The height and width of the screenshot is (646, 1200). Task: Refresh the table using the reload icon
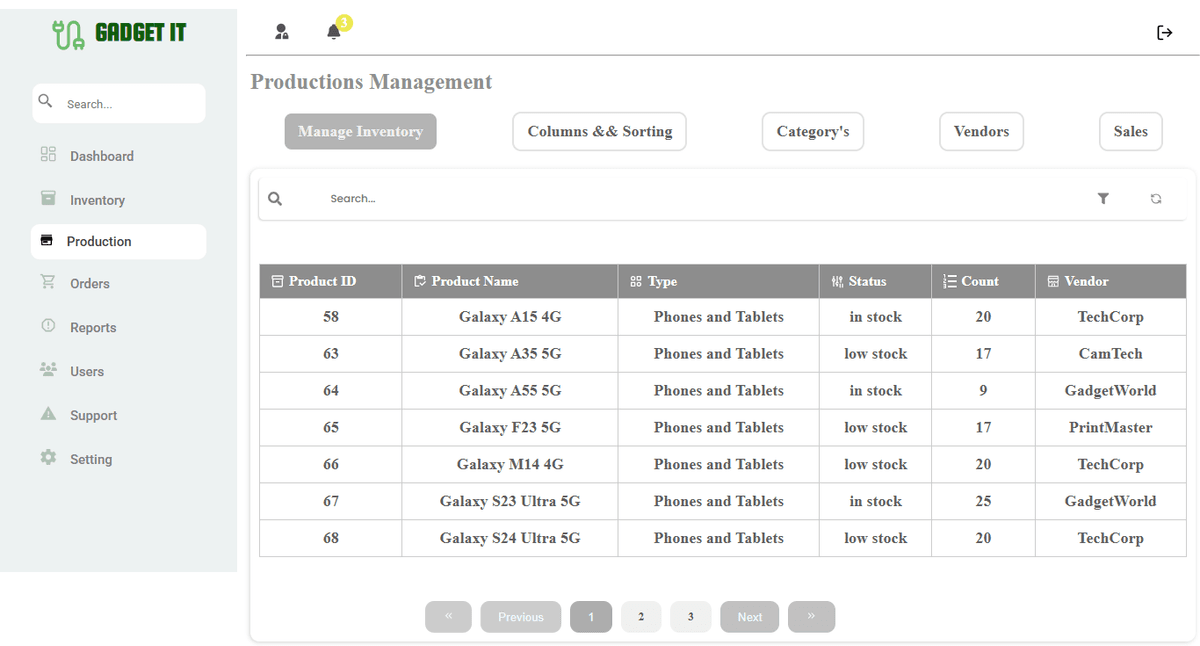tap(1156, 199)
